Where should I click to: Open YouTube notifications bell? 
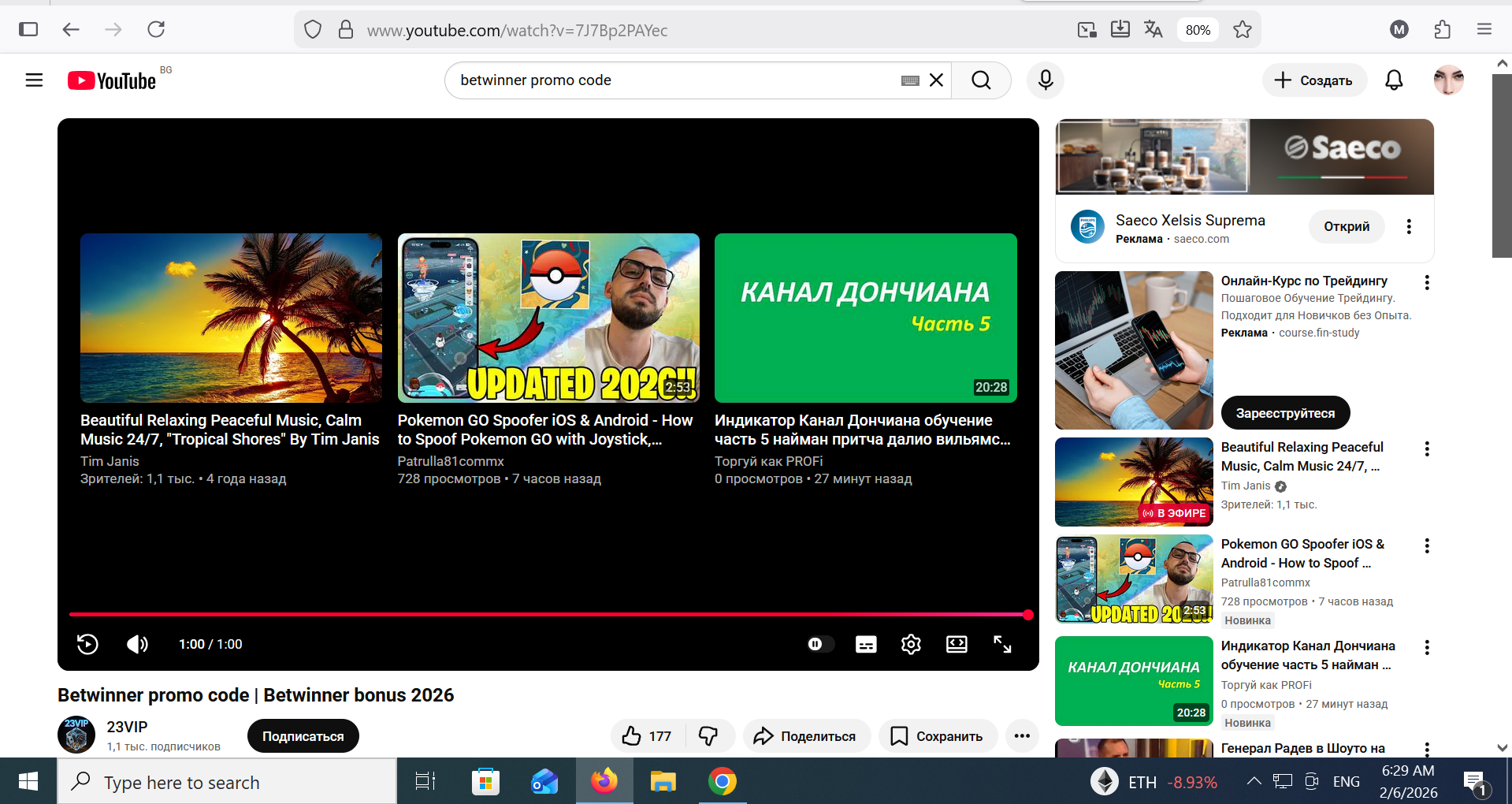tap(1394, 80)
